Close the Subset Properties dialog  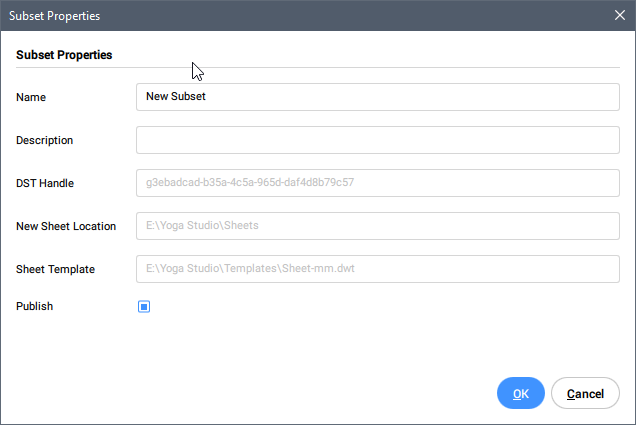pyautogui.click(x=619, y=15)
